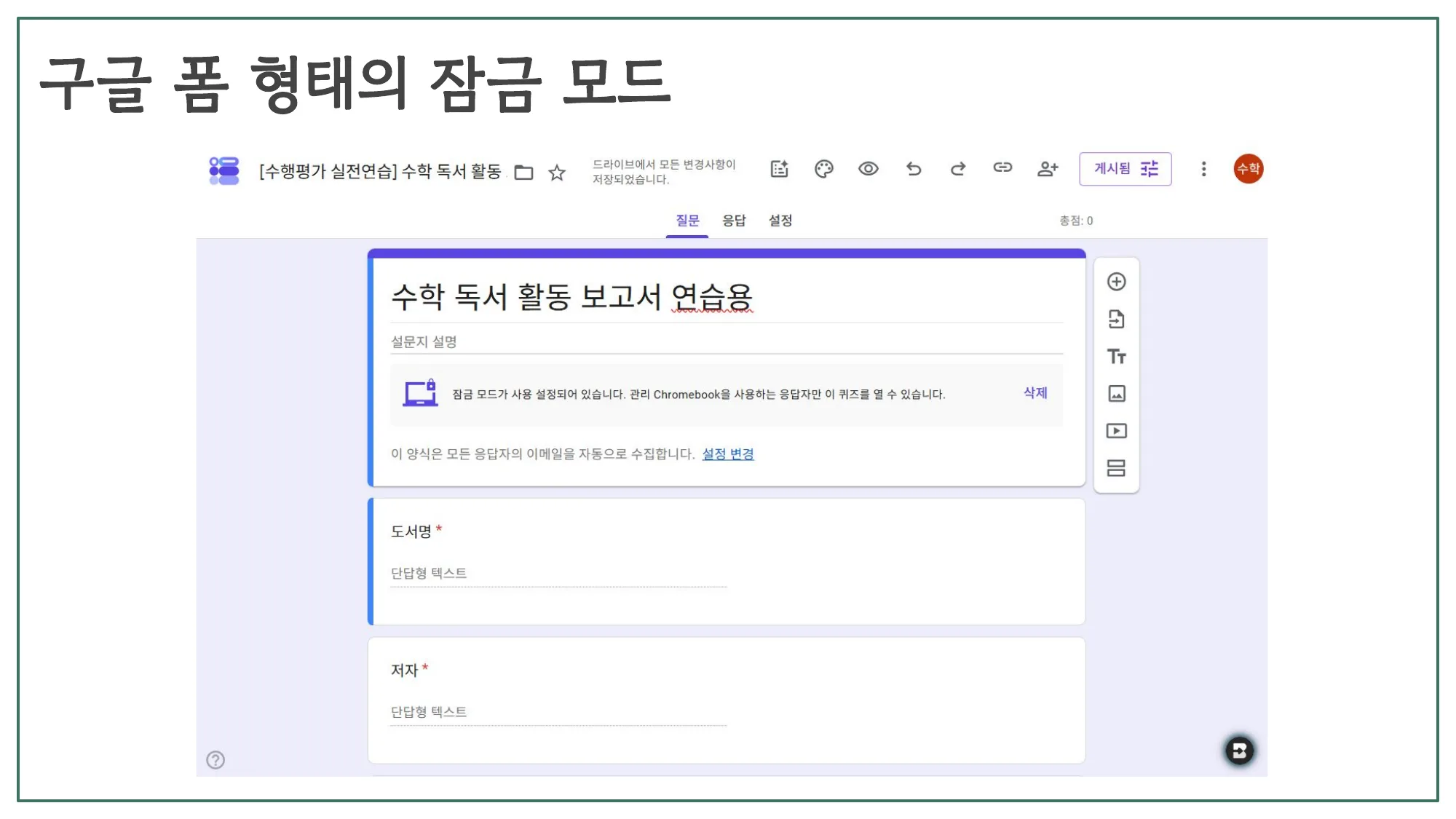The height and width of the screenshot is (819, 1456).
Task: Click the Drive saved status text
Action: click(x=664, y=172)
